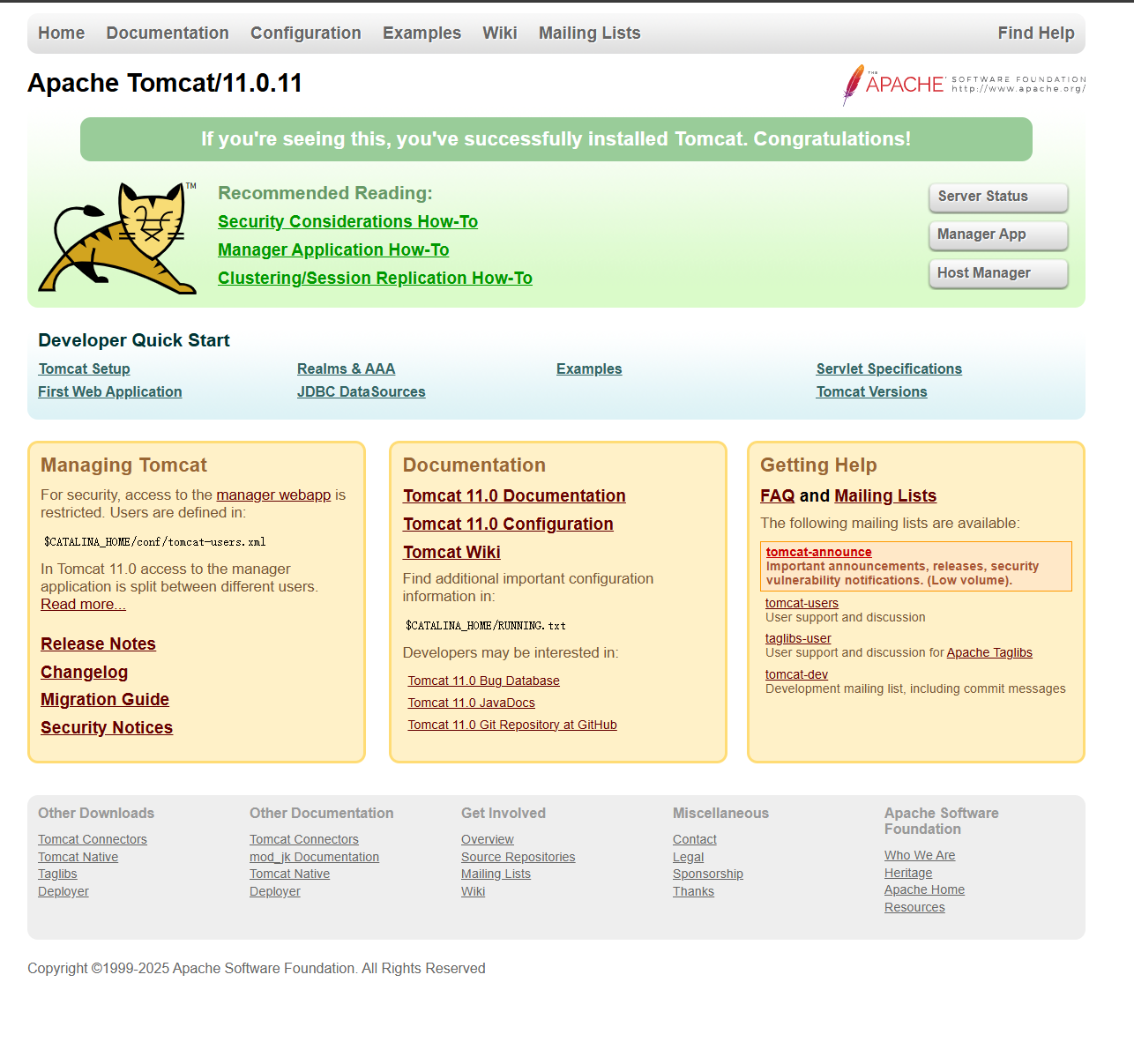Open Tomcat 11.0 Configuration link
Screen dimensions: 1134x1064
[x=508, y=524]
